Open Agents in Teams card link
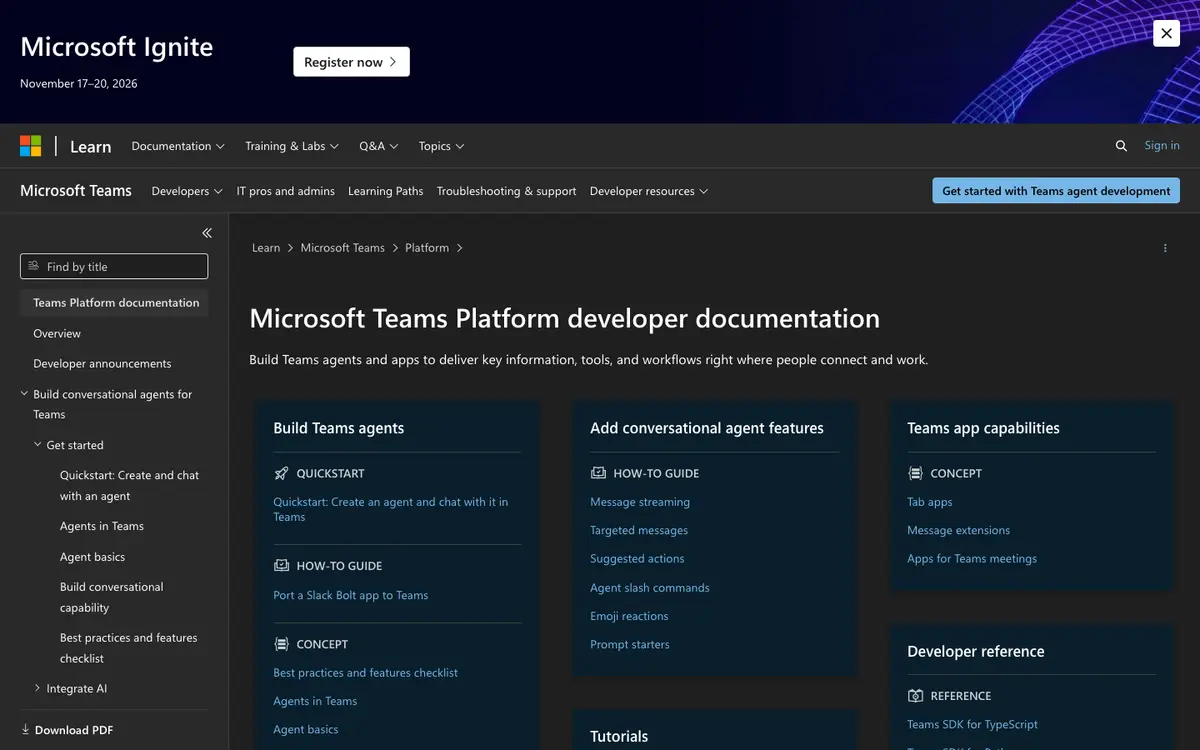Screen dimensions: 1200x750 point(315,701)
